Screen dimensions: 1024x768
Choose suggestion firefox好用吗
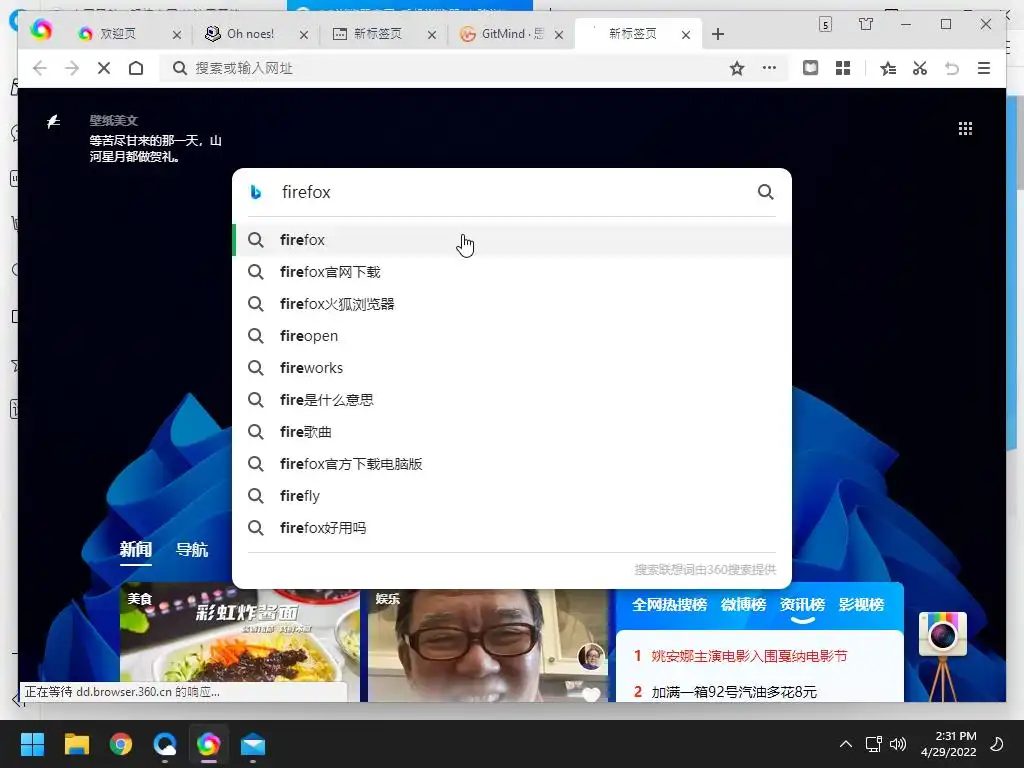tap(512, 528)
